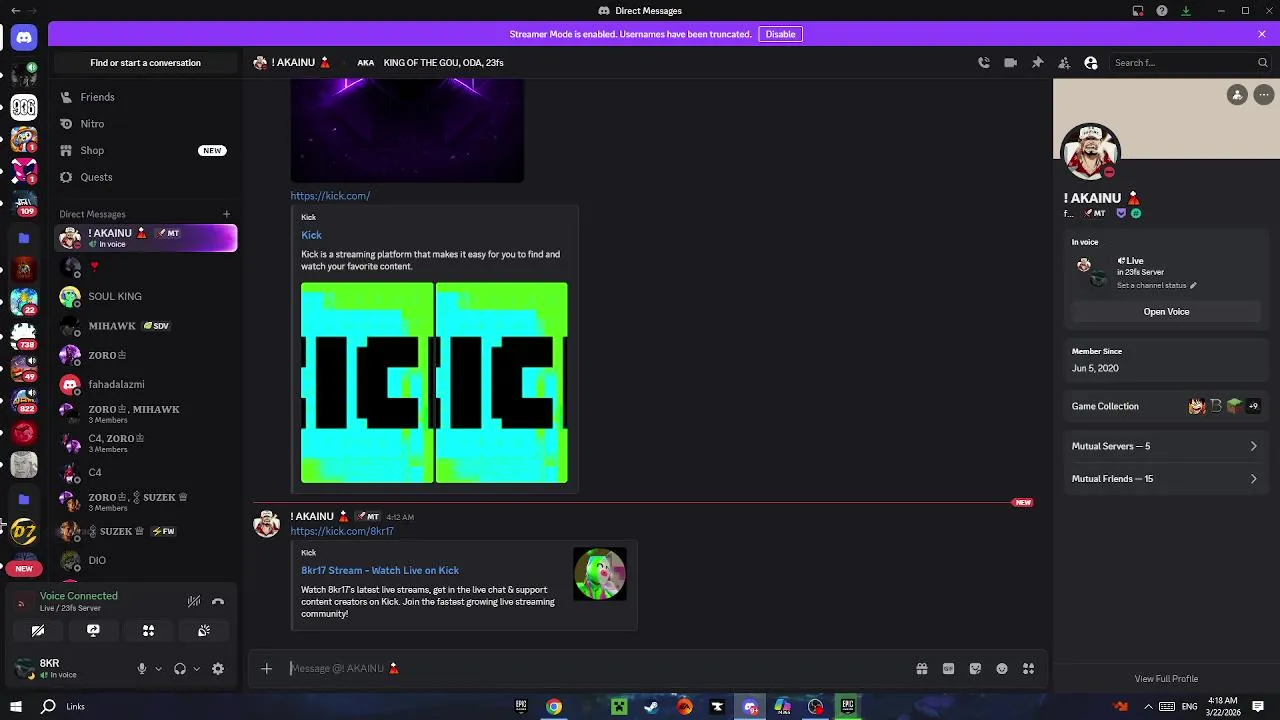The width and height of the screenshot is (1280, 720).
Task: Open the emoji picker
Action: click(x=1002, y=669)
